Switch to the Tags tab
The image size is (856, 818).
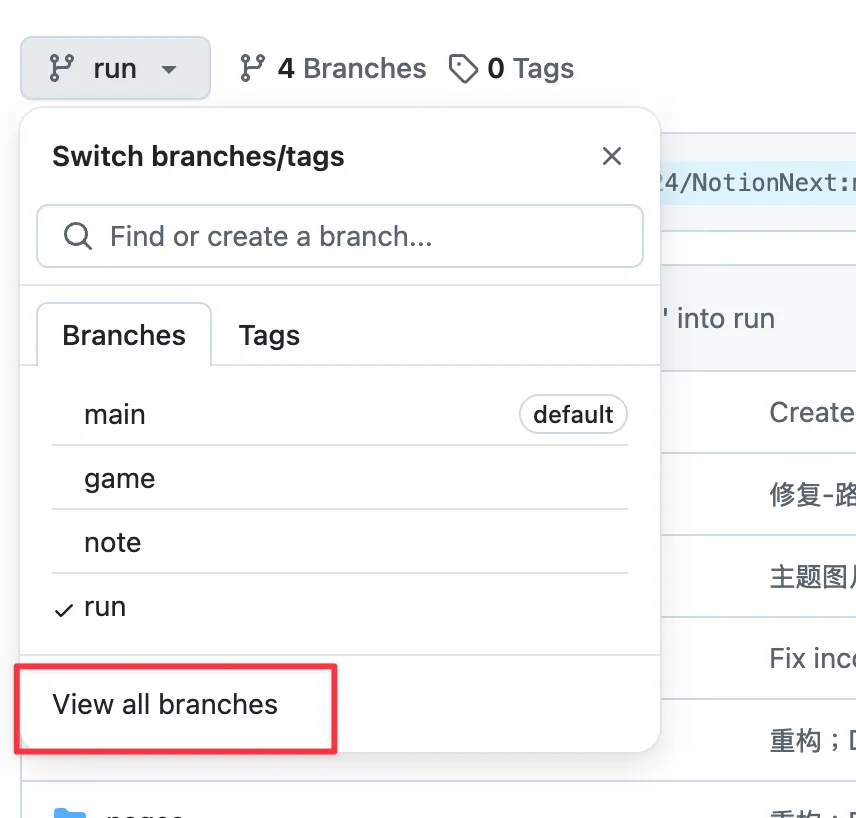(x=269, y=335)
